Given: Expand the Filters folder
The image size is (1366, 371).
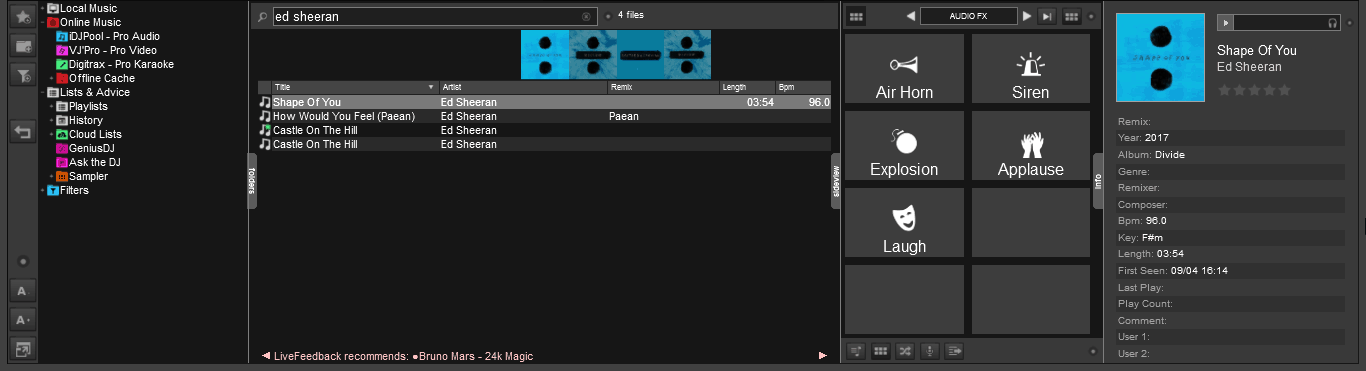Looking at the screenshot, I should pyautogui.click(x=42, y=190).
